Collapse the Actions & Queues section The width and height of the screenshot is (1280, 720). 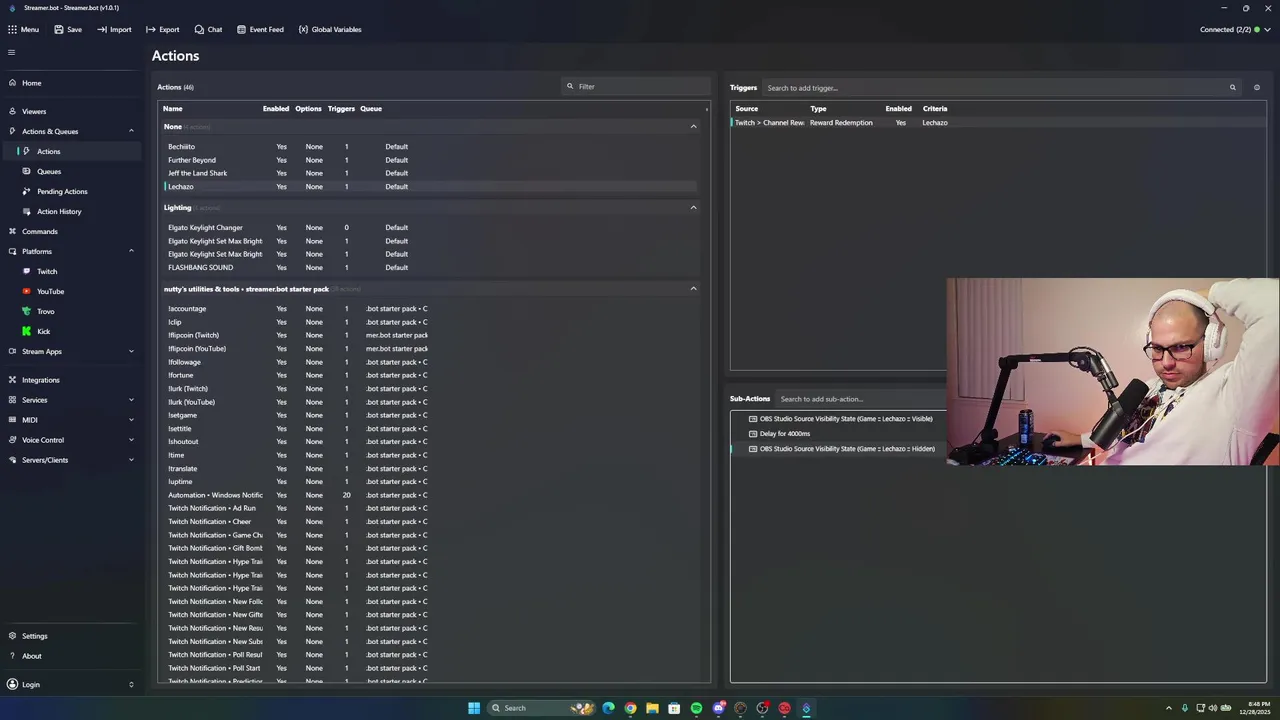point(131,131)
